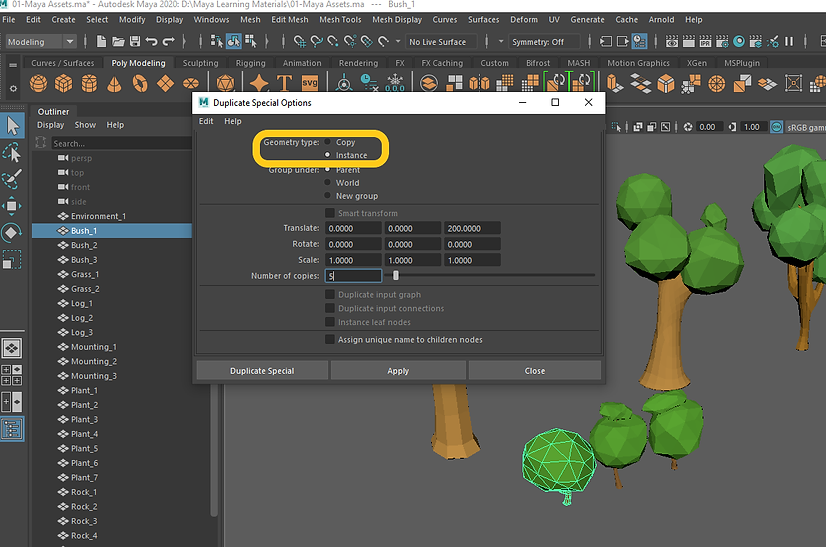Open the shelf tab menu button
Viewport: 826px width, 547px height.
coord(13,64)
